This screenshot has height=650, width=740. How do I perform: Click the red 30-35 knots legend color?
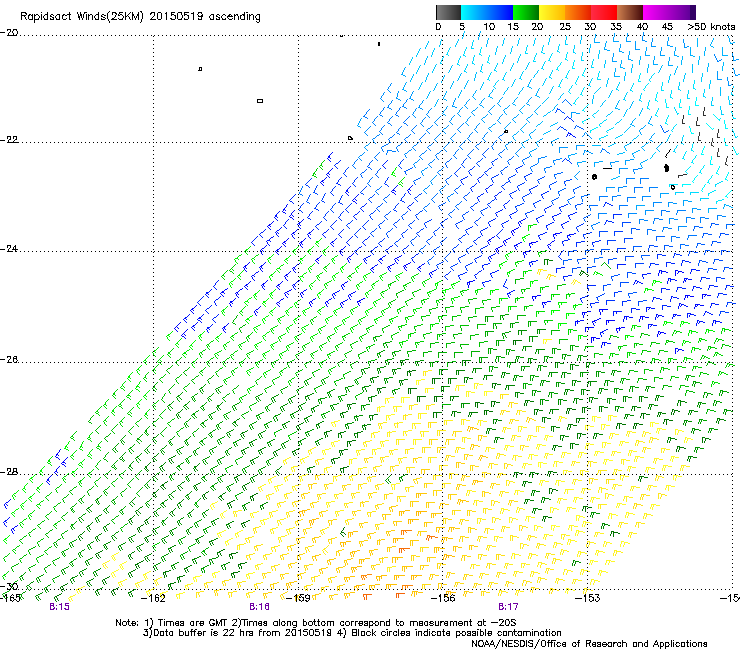point(604,12)
